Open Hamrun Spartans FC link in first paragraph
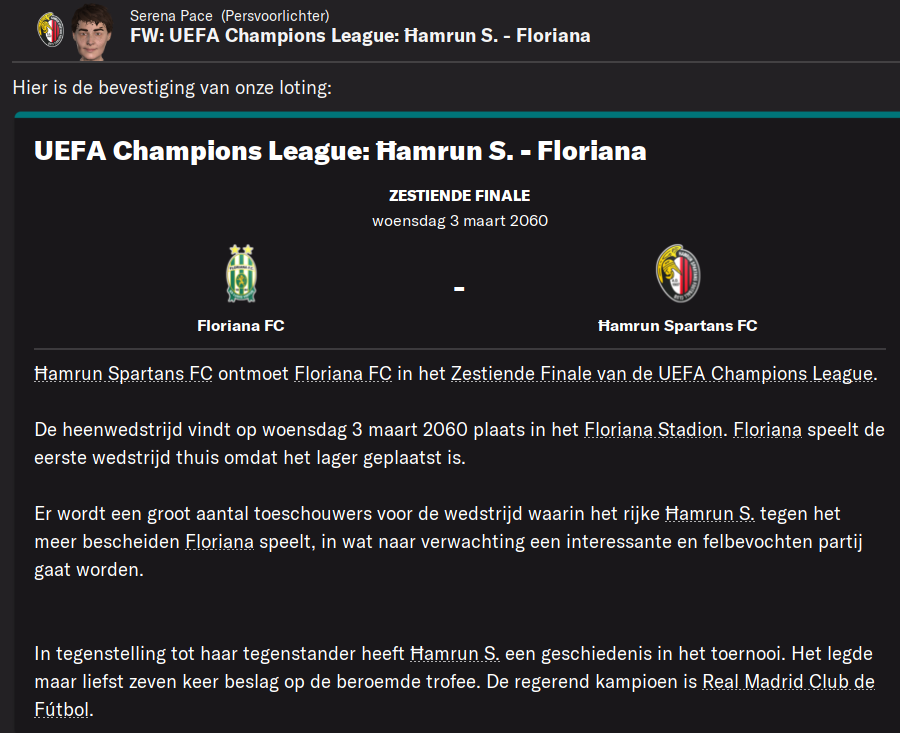This screenshot has height=733, width=900. click(x=123, y=374)
